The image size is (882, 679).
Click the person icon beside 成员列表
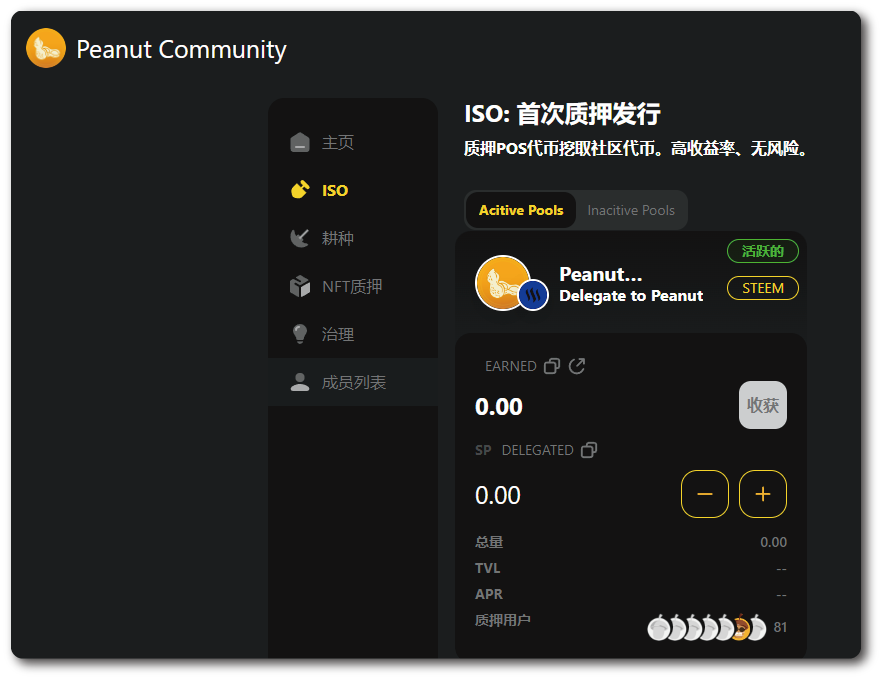(300, 382)
